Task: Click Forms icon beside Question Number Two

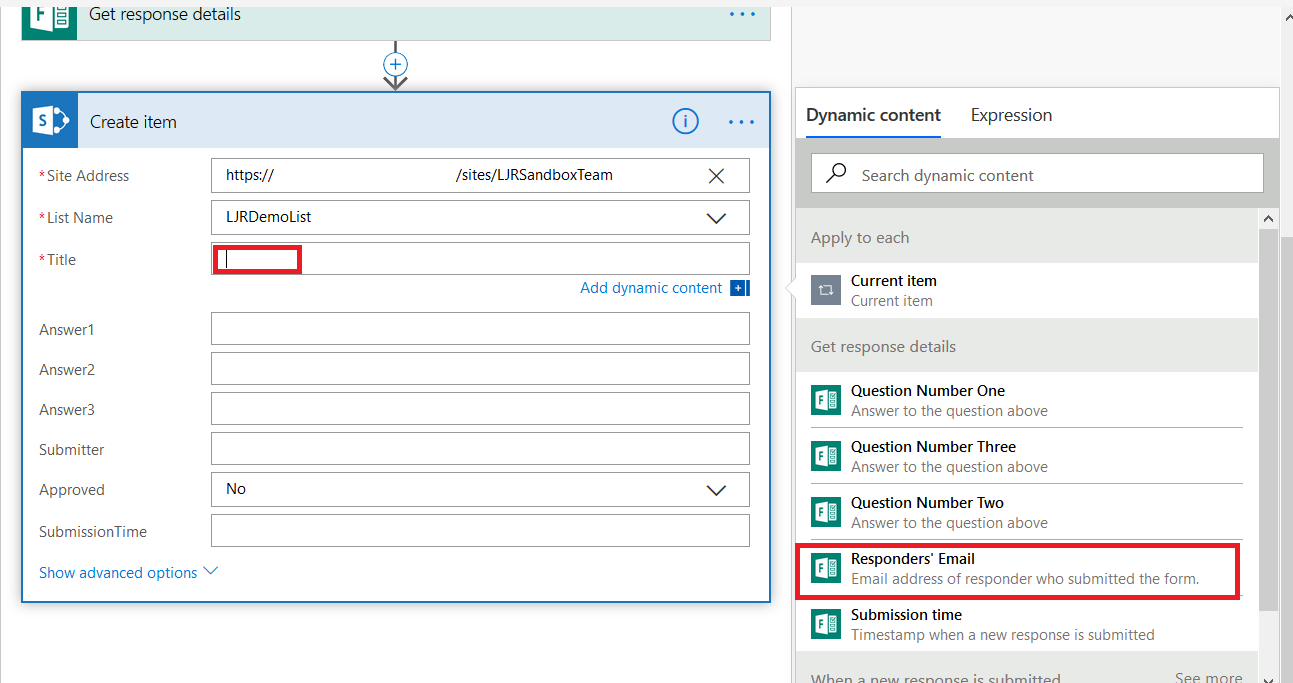Action: point(826,512)
